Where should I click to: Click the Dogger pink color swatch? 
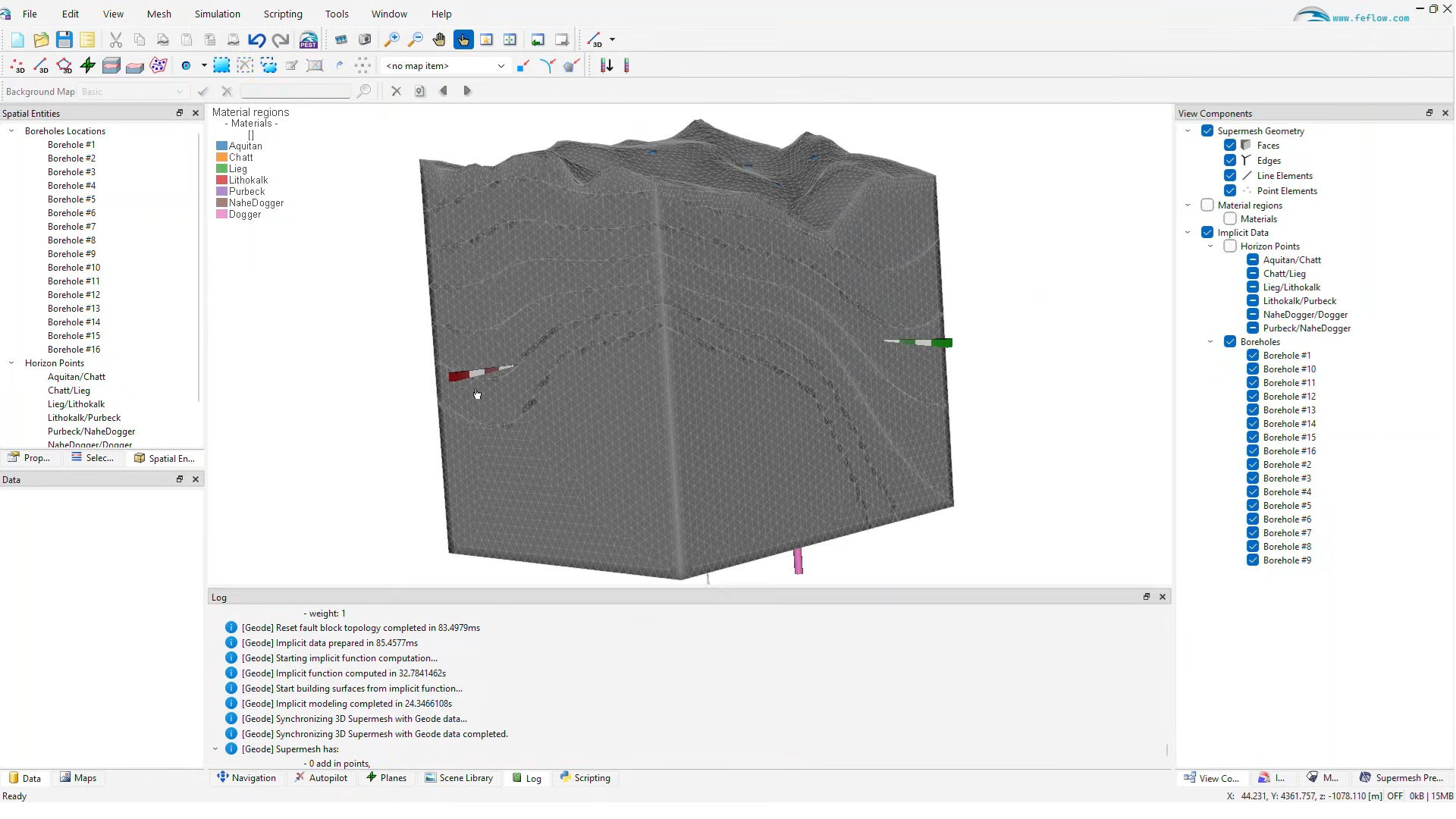click(221, 215)
